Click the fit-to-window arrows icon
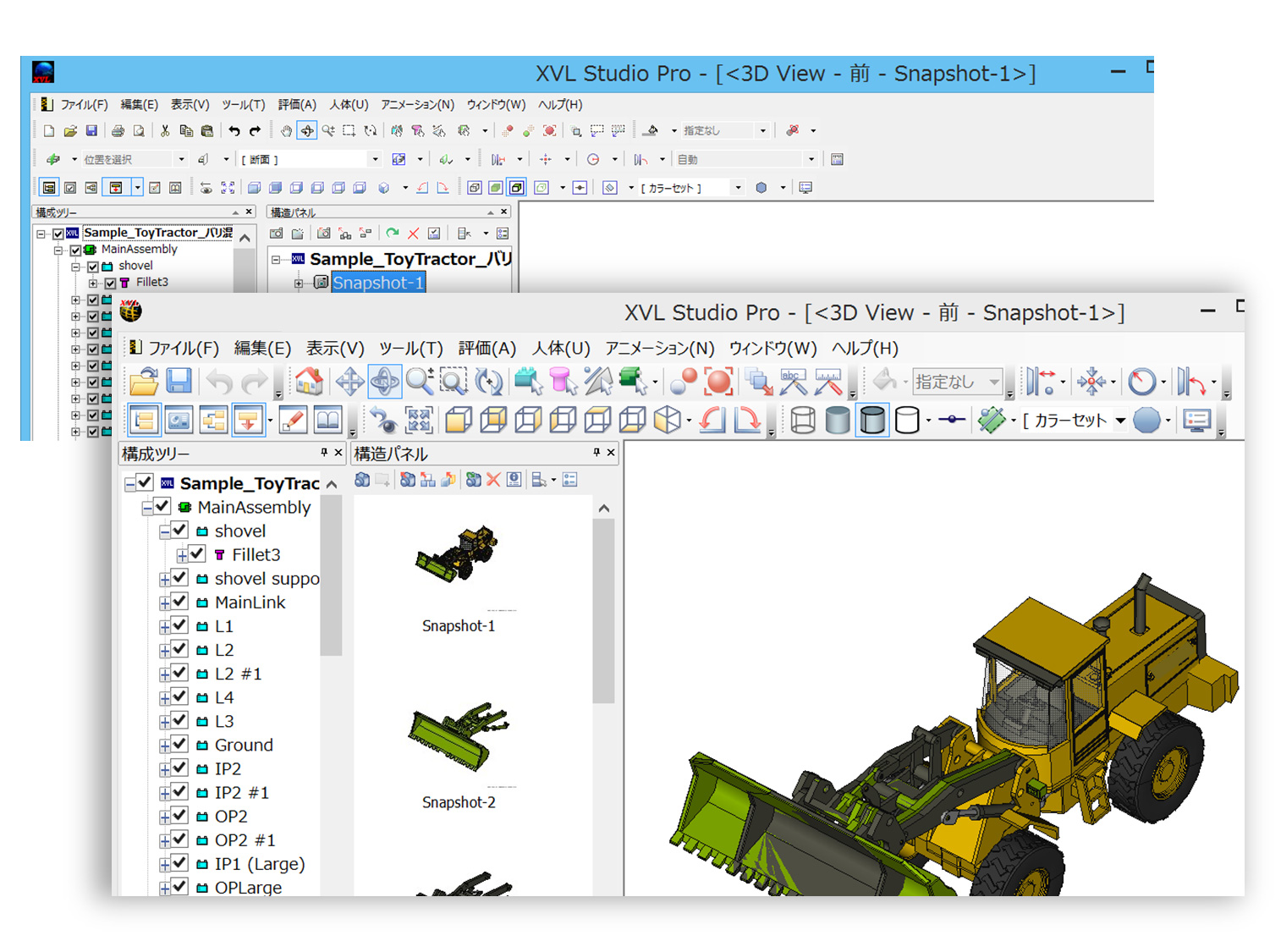1281x952 pixels. (x=418, y=420)
